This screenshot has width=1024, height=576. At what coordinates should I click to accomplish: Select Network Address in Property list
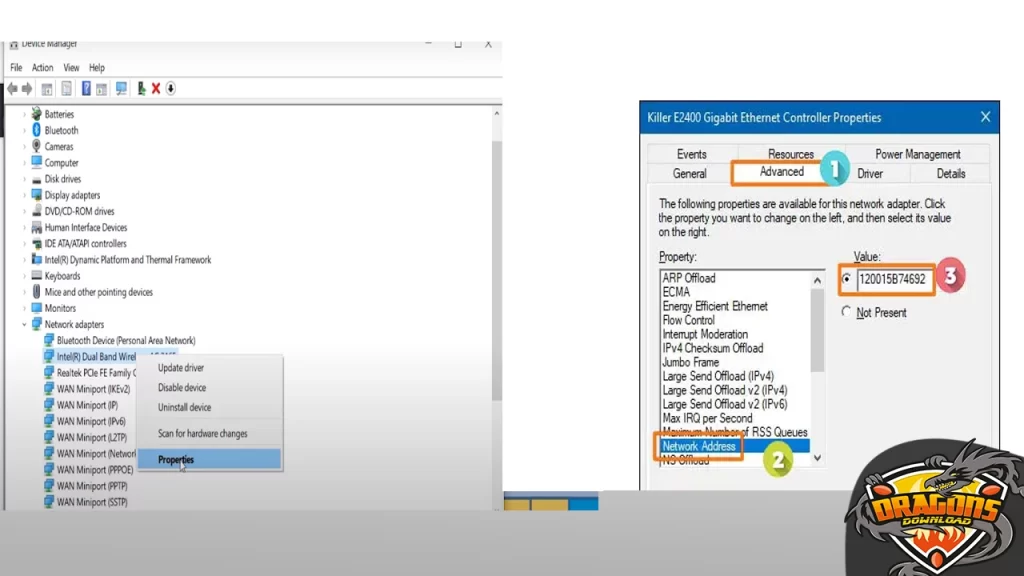(x=699, y=446)
